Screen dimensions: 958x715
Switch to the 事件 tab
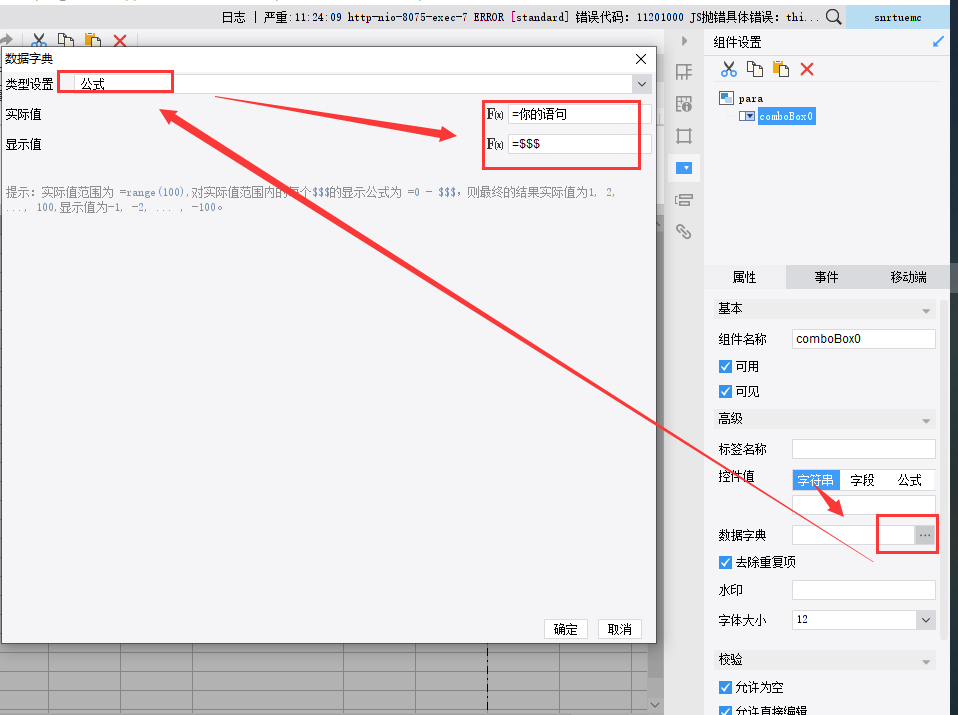tap(826, 277)
